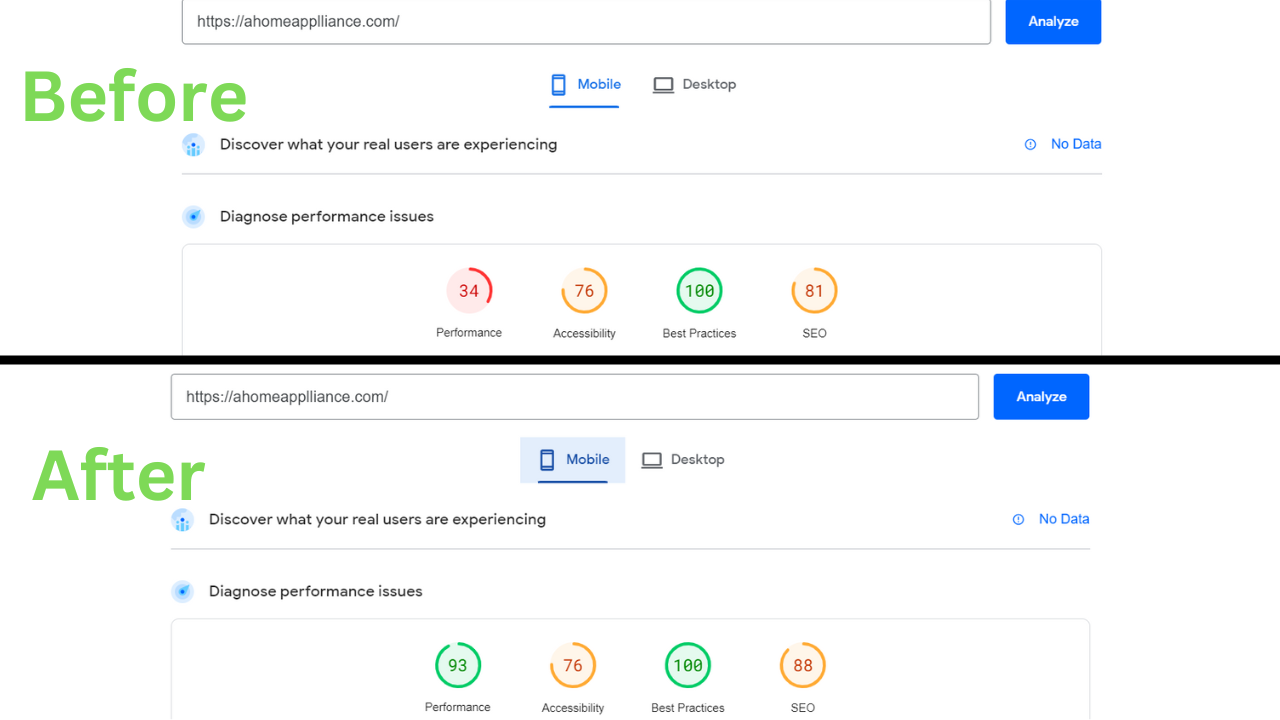Click the blue bar-chart icon beside real users text, Before
The image size is (1280, 720).
click(193, 144)
